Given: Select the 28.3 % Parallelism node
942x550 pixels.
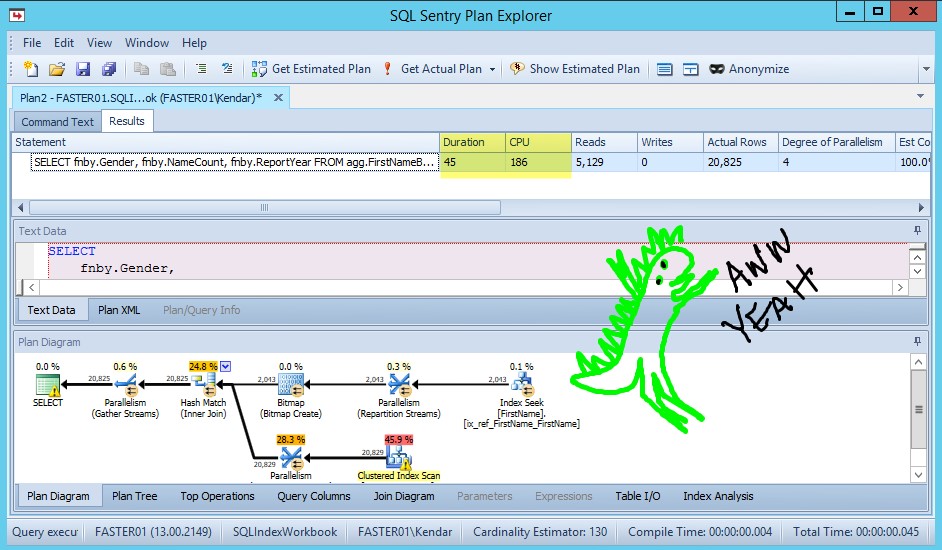Looking at the screenshot, I should pyautogui.click(x=291, y=458).
